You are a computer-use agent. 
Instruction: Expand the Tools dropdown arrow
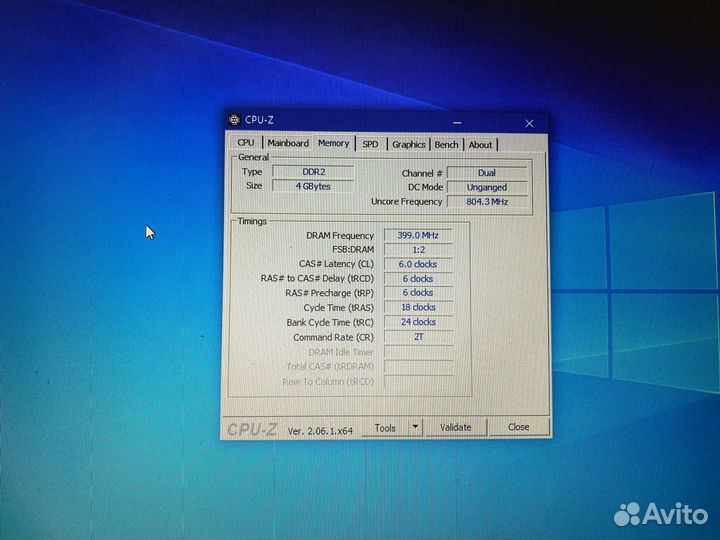415,428
